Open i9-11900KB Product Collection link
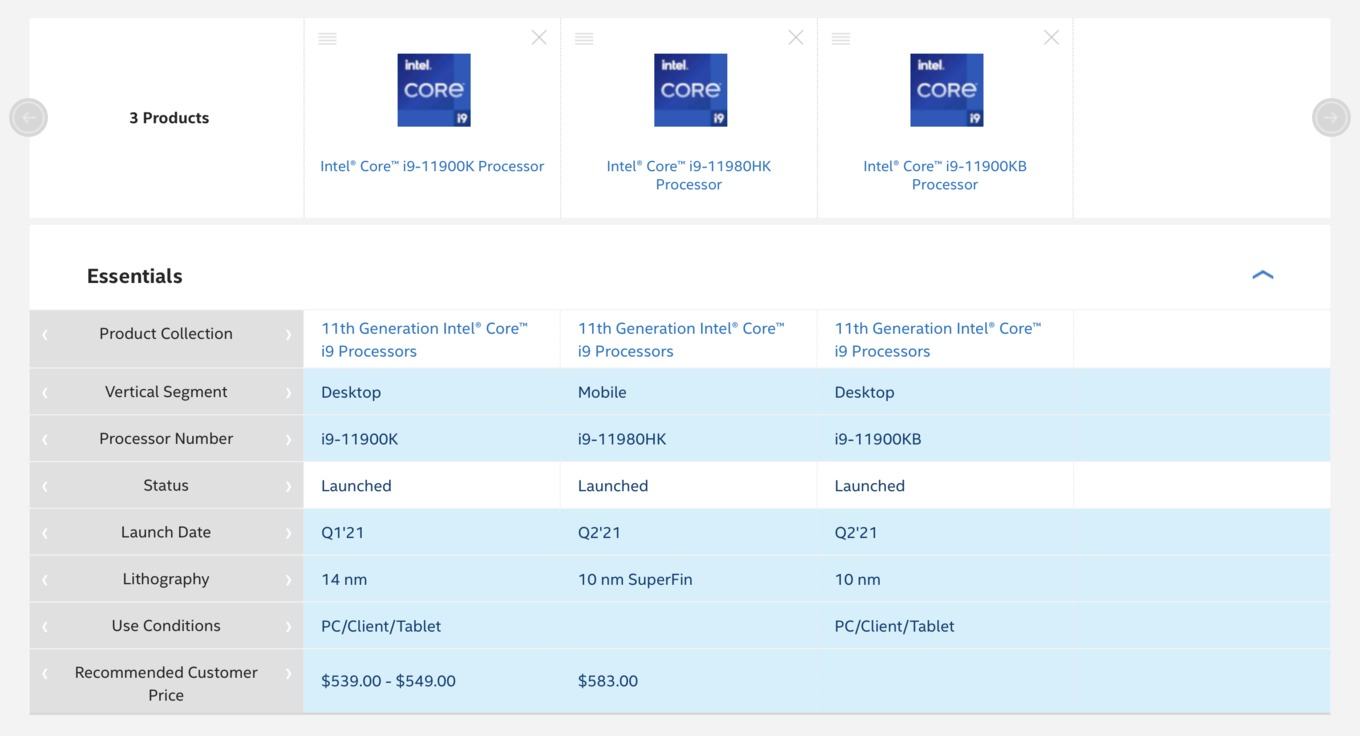The image size is (1360, 736). 938,340
